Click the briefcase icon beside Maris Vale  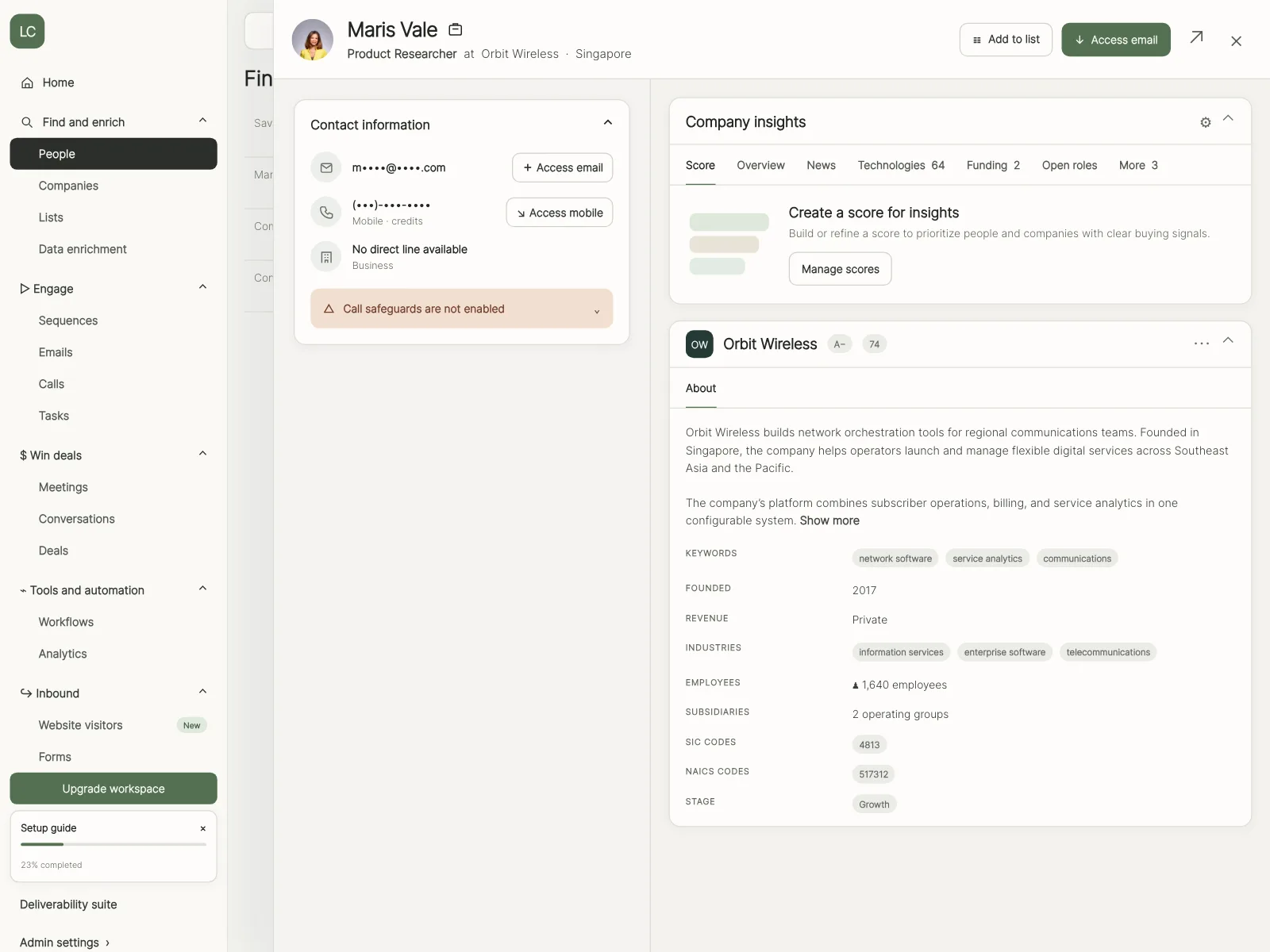point(456,29)
